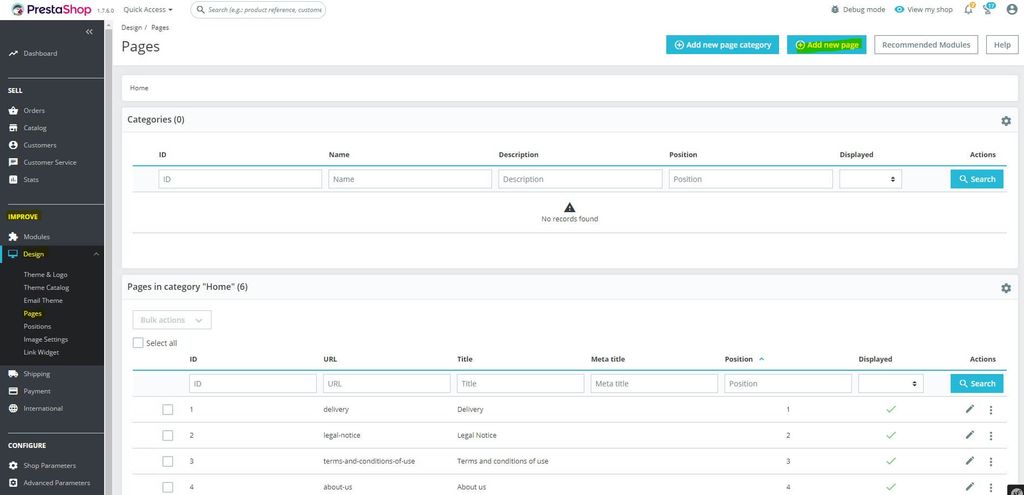Click Search in Categories table
The height and width of the screenshot is (495, 1024).
(x=977, y=179)
